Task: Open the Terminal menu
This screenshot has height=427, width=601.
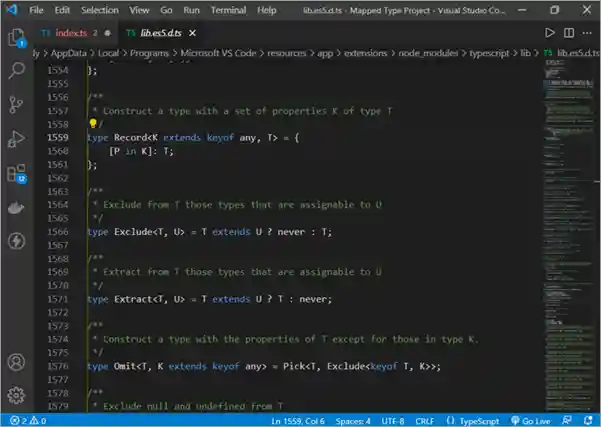Action: [228, 10]
